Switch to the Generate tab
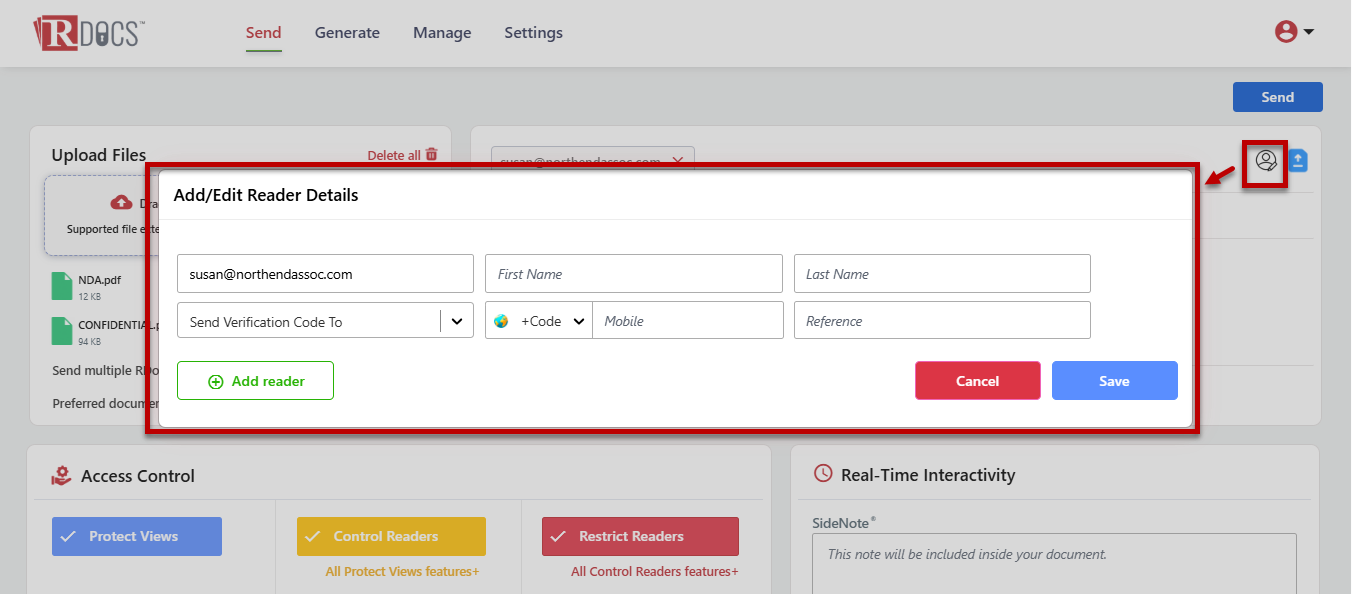1352x594 pixels. coord(347,33)
